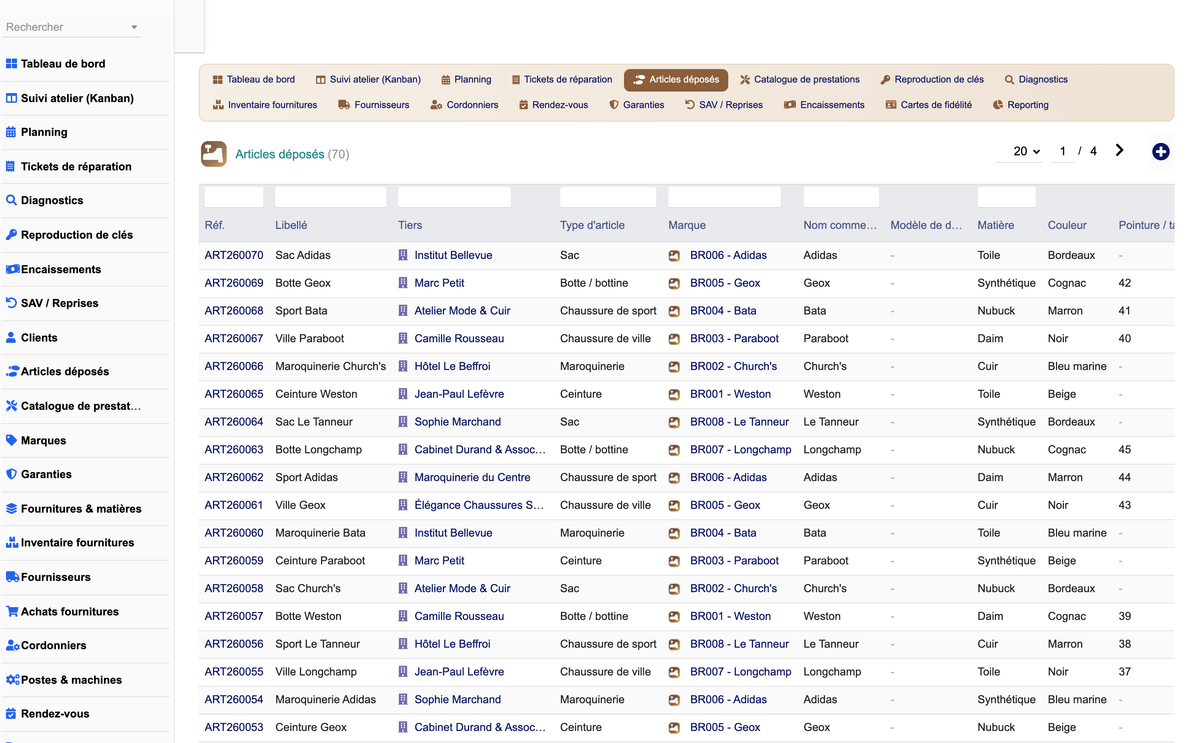Open the Rendez-vous top tab
This screenshot has width=1200, height=743.
point(553,105)
